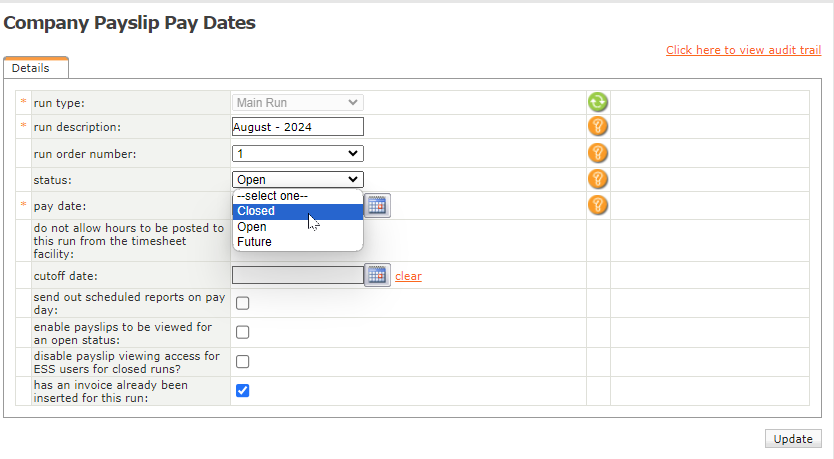834x459 pixels.
Task: Pick the Open option in status list
Action: pos(252,227)
